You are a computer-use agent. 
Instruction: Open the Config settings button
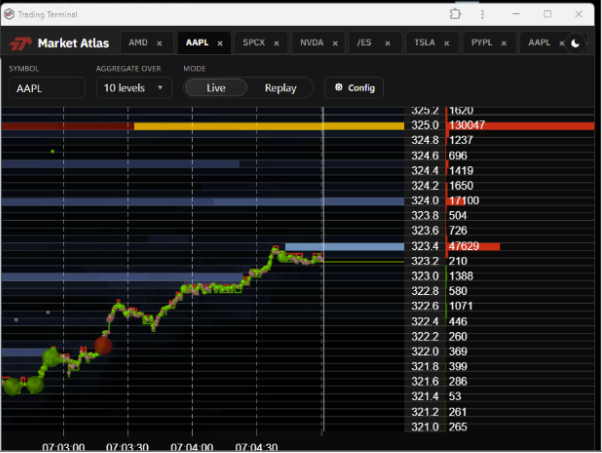pyautogui.click(x=354, y=88)
